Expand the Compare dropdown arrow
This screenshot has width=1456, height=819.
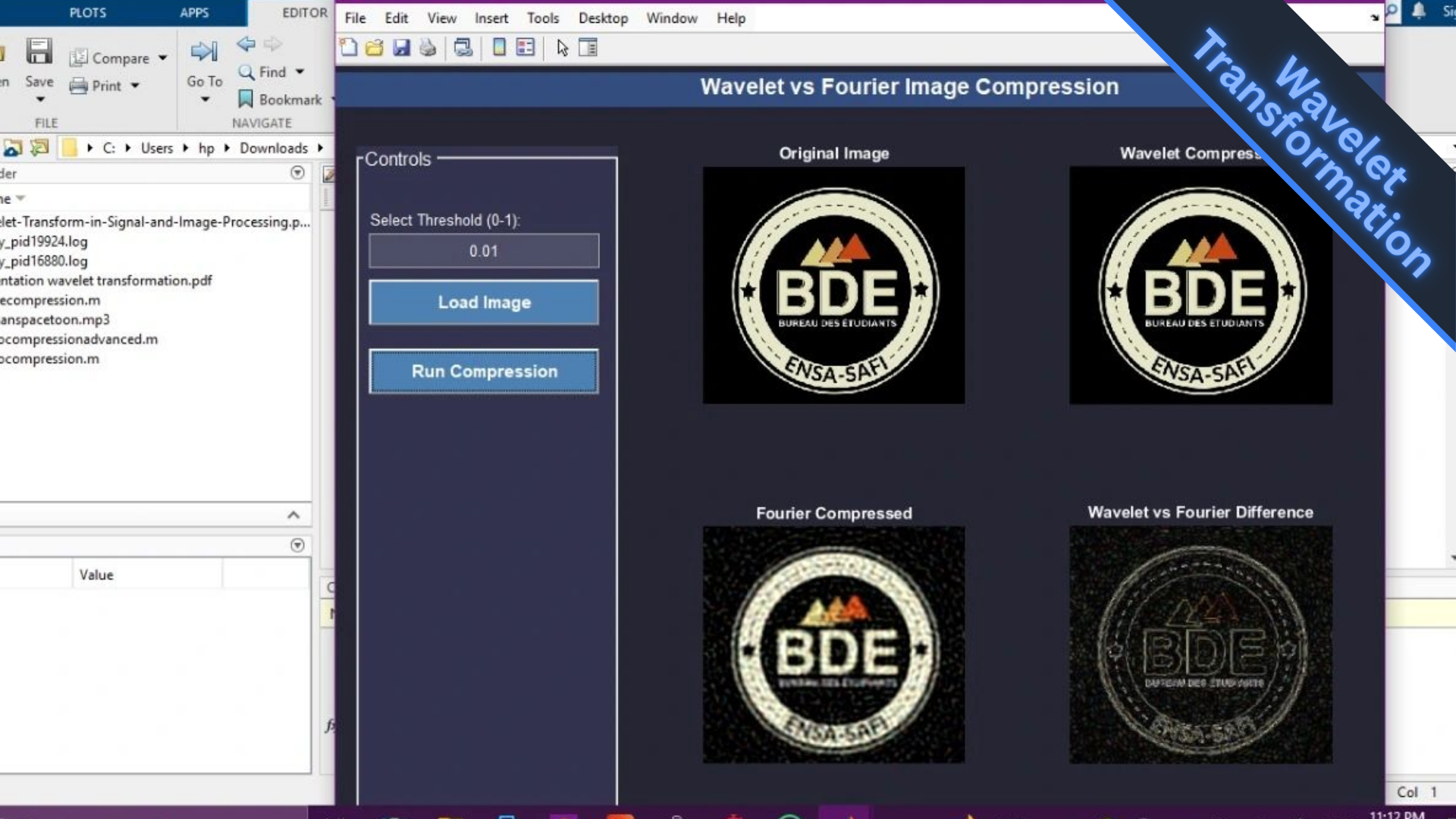[163, 58]
